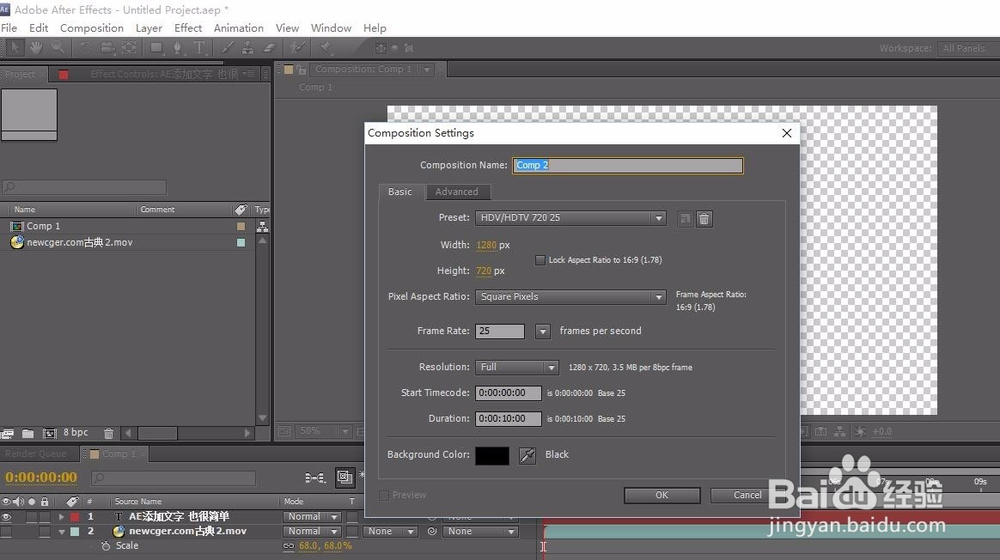Screen dimensions: 1000x560
Task: Select the Eraser tool
Action: (x=269, y=47)
